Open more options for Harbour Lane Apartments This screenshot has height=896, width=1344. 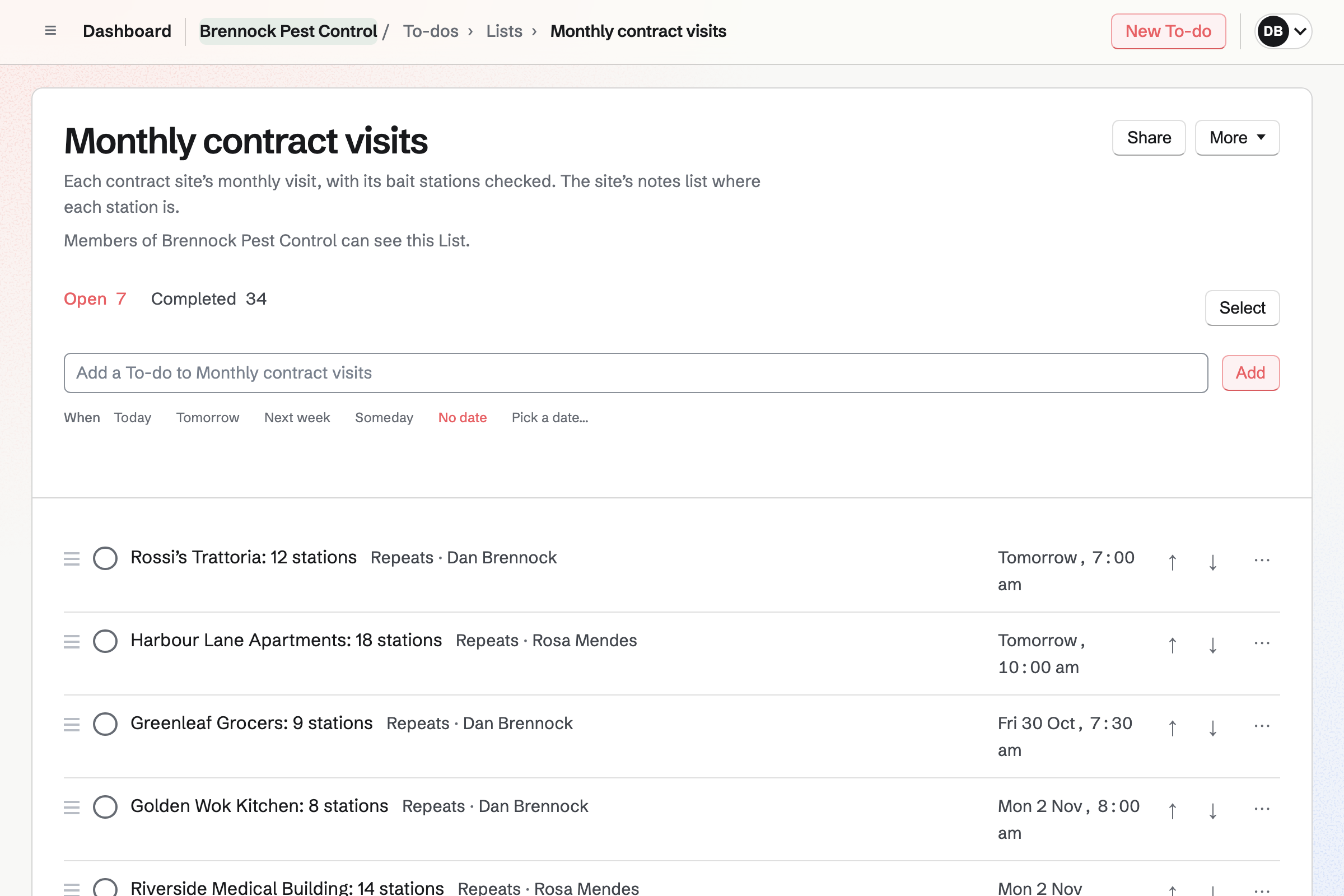tap(1262, 643)
